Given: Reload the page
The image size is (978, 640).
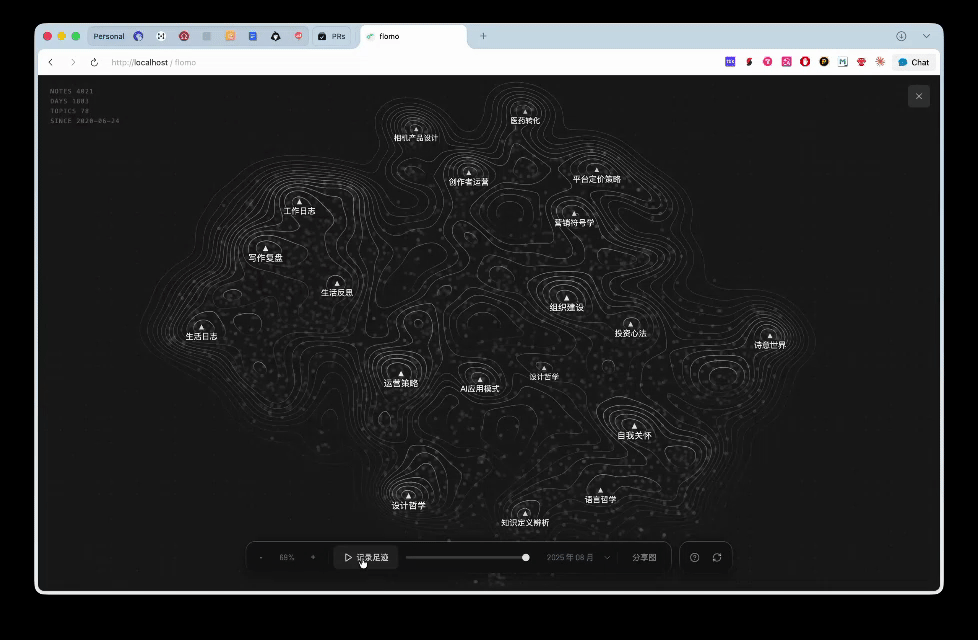Looking at the screenshot, I should coord(94,62).
